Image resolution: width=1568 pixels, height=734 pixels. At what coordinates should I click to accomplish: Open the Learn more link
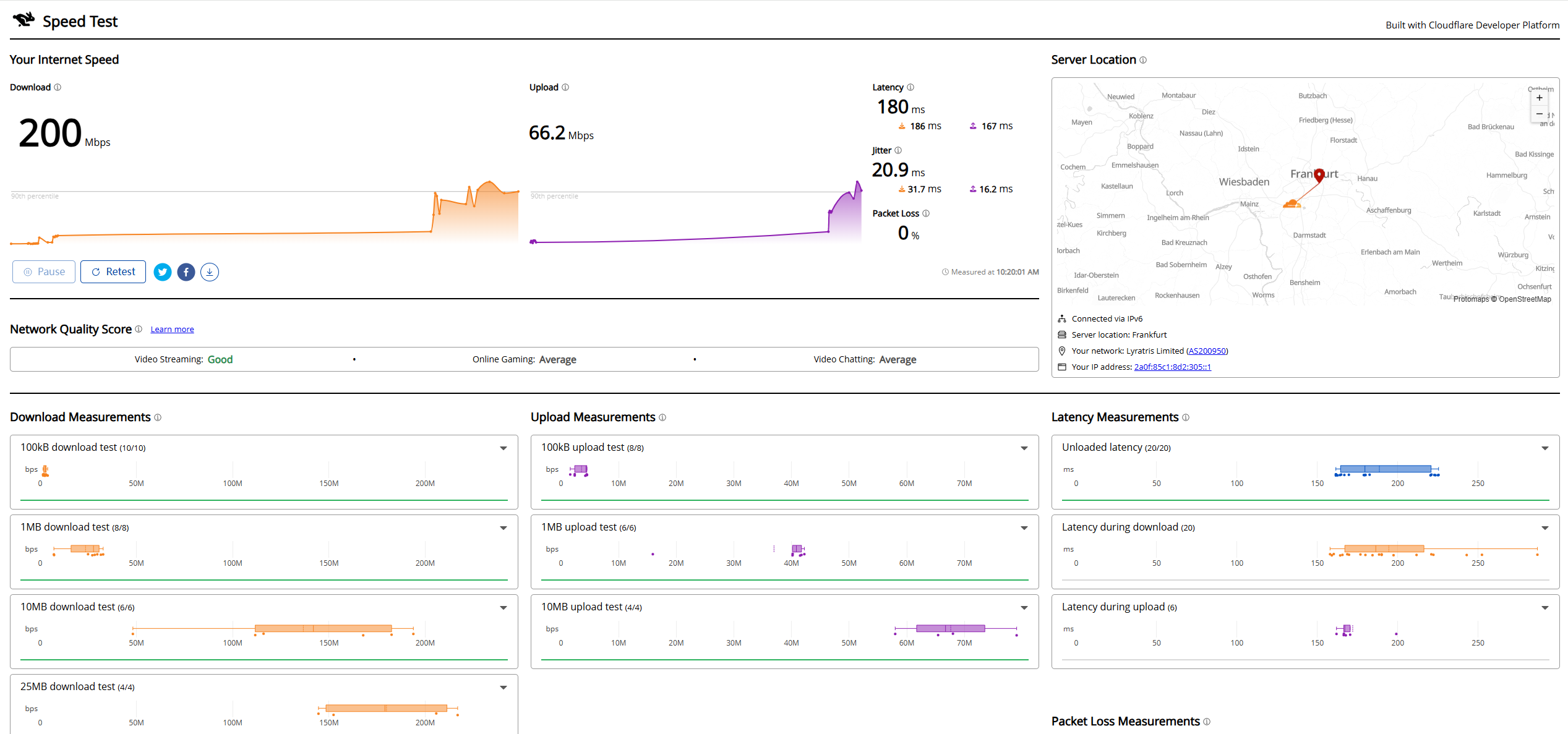coord(172,330)
